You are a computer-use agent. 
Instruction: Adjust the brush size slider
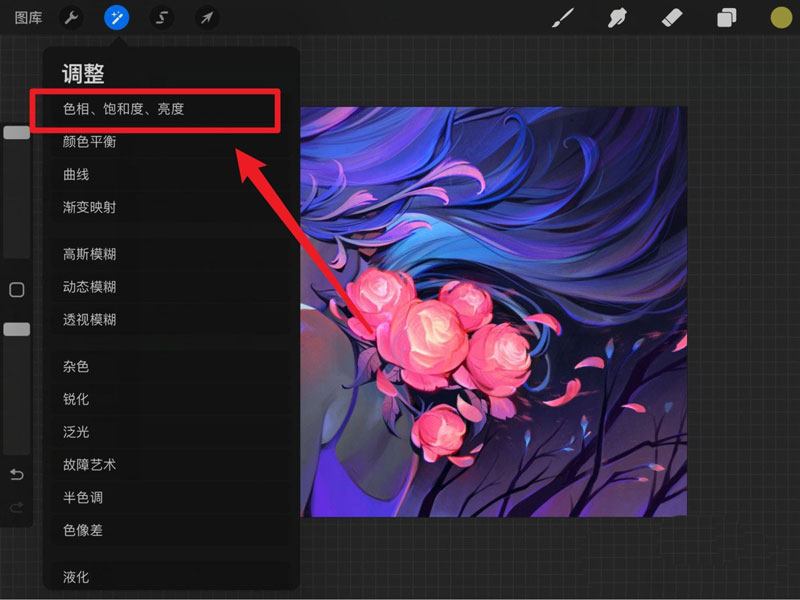pyautogui.click(x=16, y=131)
